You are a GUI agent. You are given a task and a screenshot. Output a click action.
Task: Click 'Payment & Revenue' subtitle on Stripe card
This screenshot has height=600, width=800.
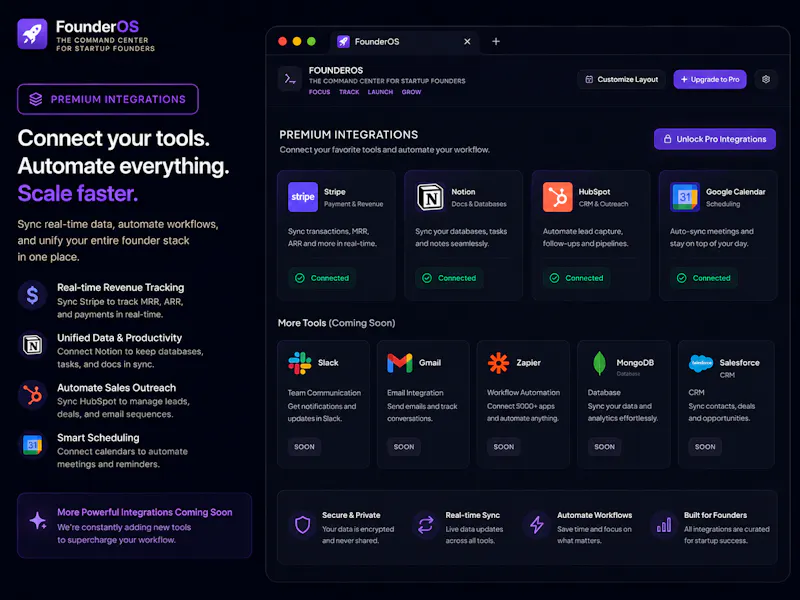click(353, 204)
